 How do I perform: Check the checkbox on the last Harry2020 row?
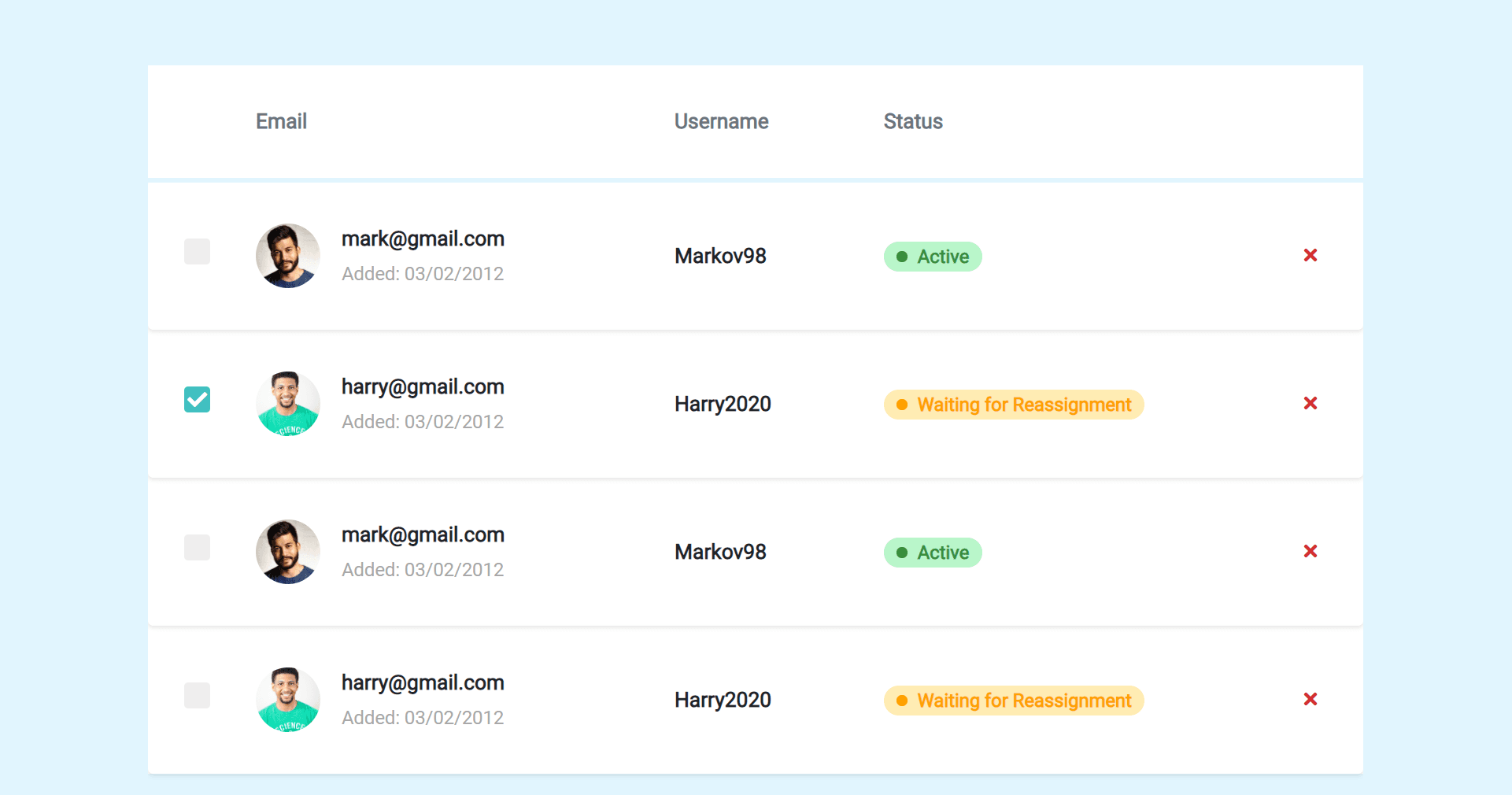(197, 696)
